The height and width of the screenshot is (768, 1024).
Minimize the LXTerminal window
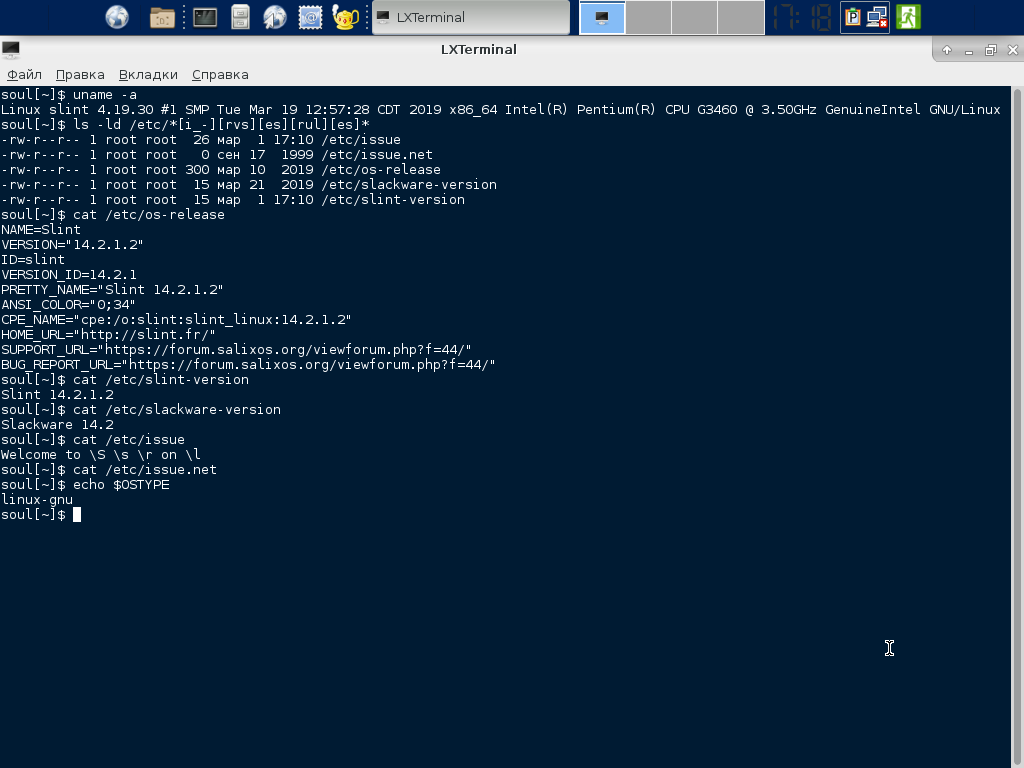[x=969, y=50]
